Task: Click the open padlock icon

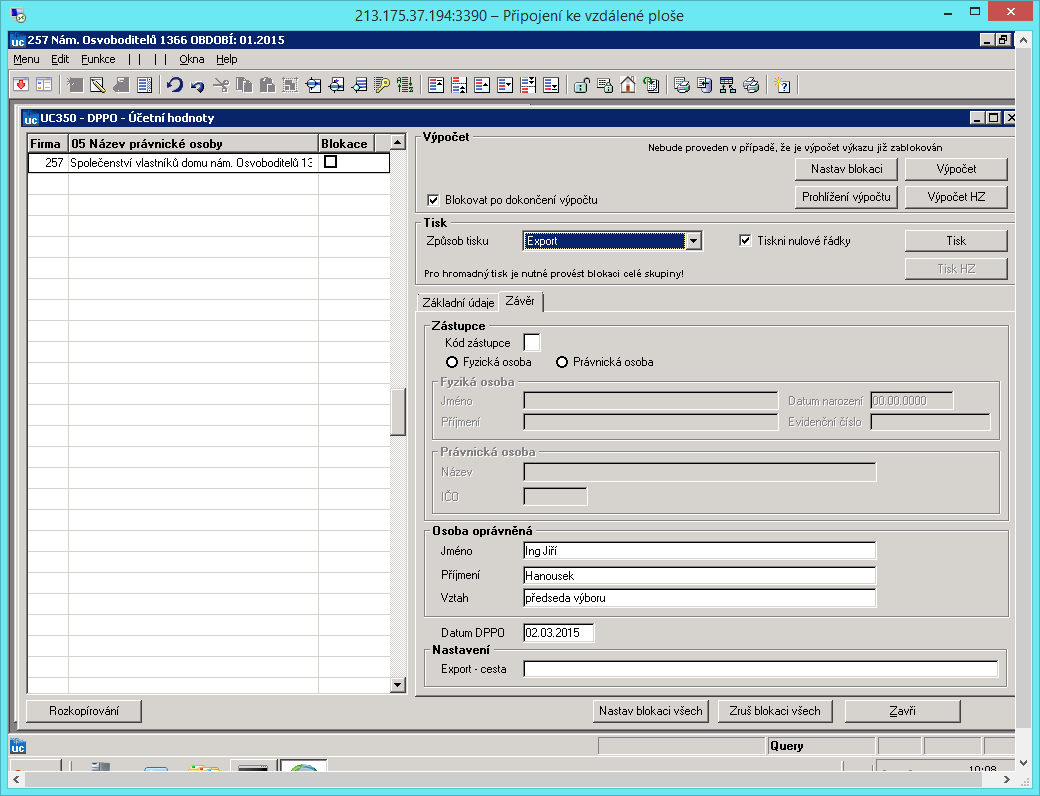Action: pos(582,85)
